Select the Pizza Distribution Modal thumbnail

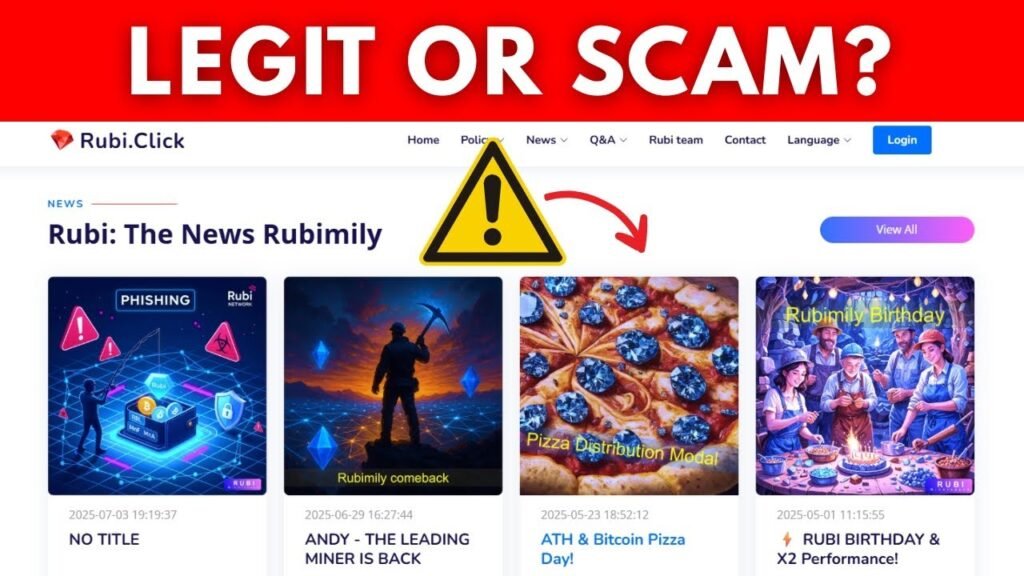tap(629, 386)
